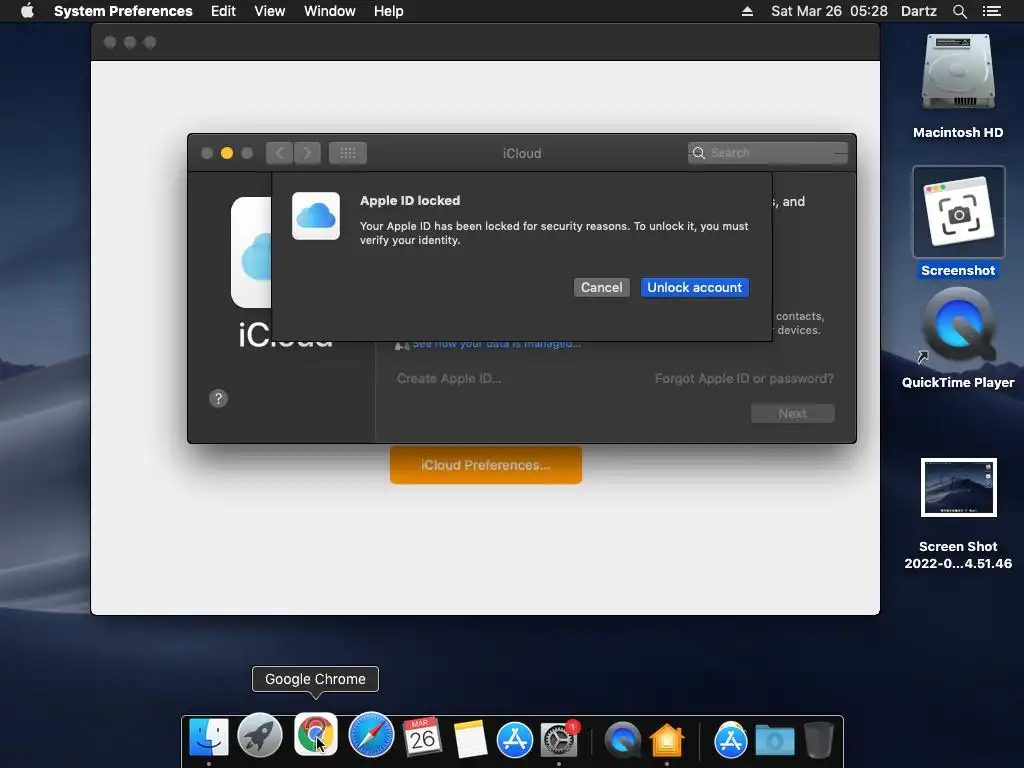1024x768 pixels.
Task: Cancel the Apple ID locked dialog
Action: point(601,287)
